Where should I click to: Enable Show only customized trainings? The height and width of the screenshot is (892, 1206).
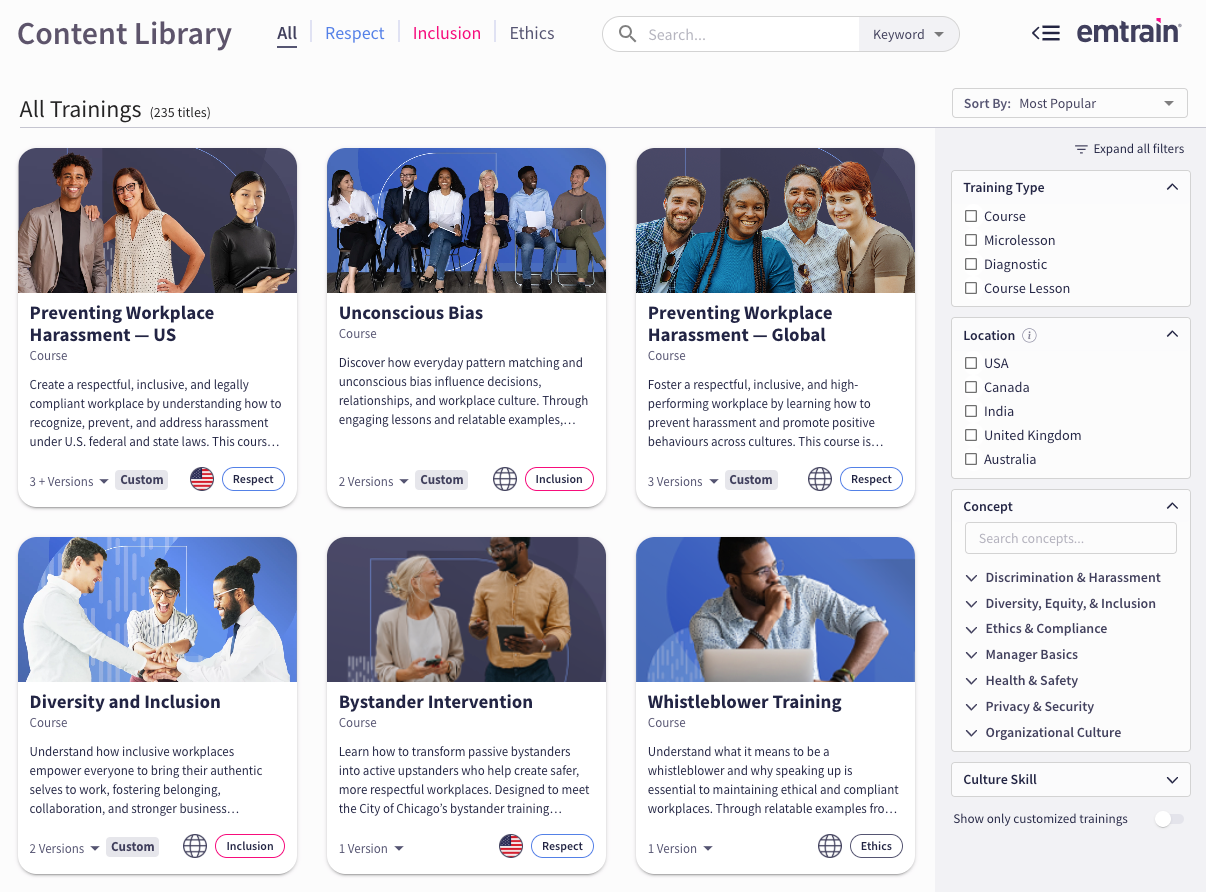[1168, 818]
